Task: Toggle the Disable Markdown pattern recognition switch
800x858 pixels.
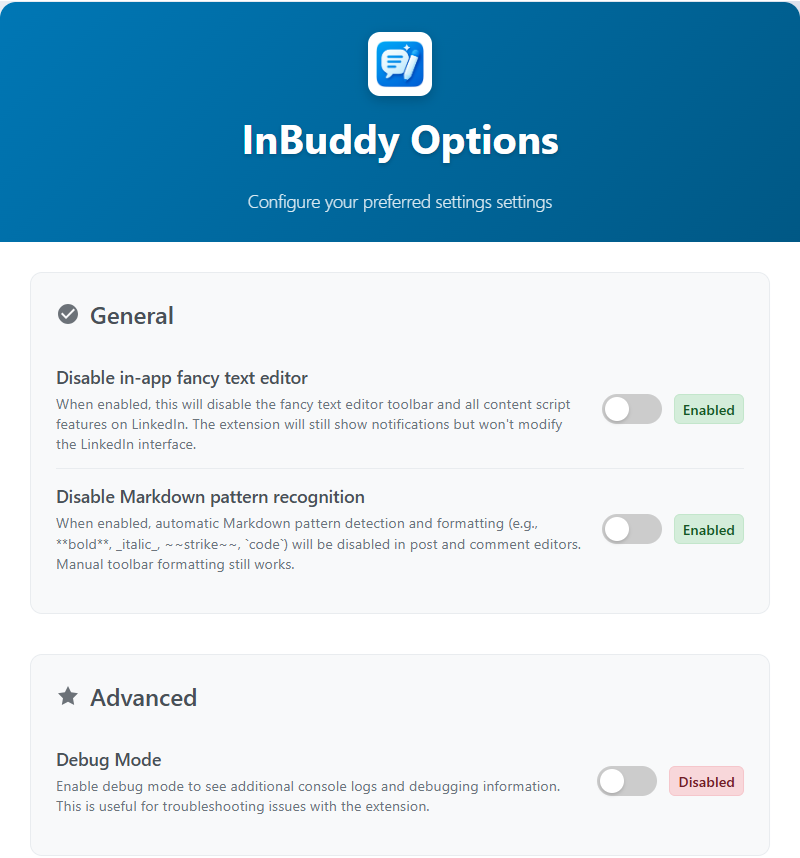Action: [x=631, y=529]
